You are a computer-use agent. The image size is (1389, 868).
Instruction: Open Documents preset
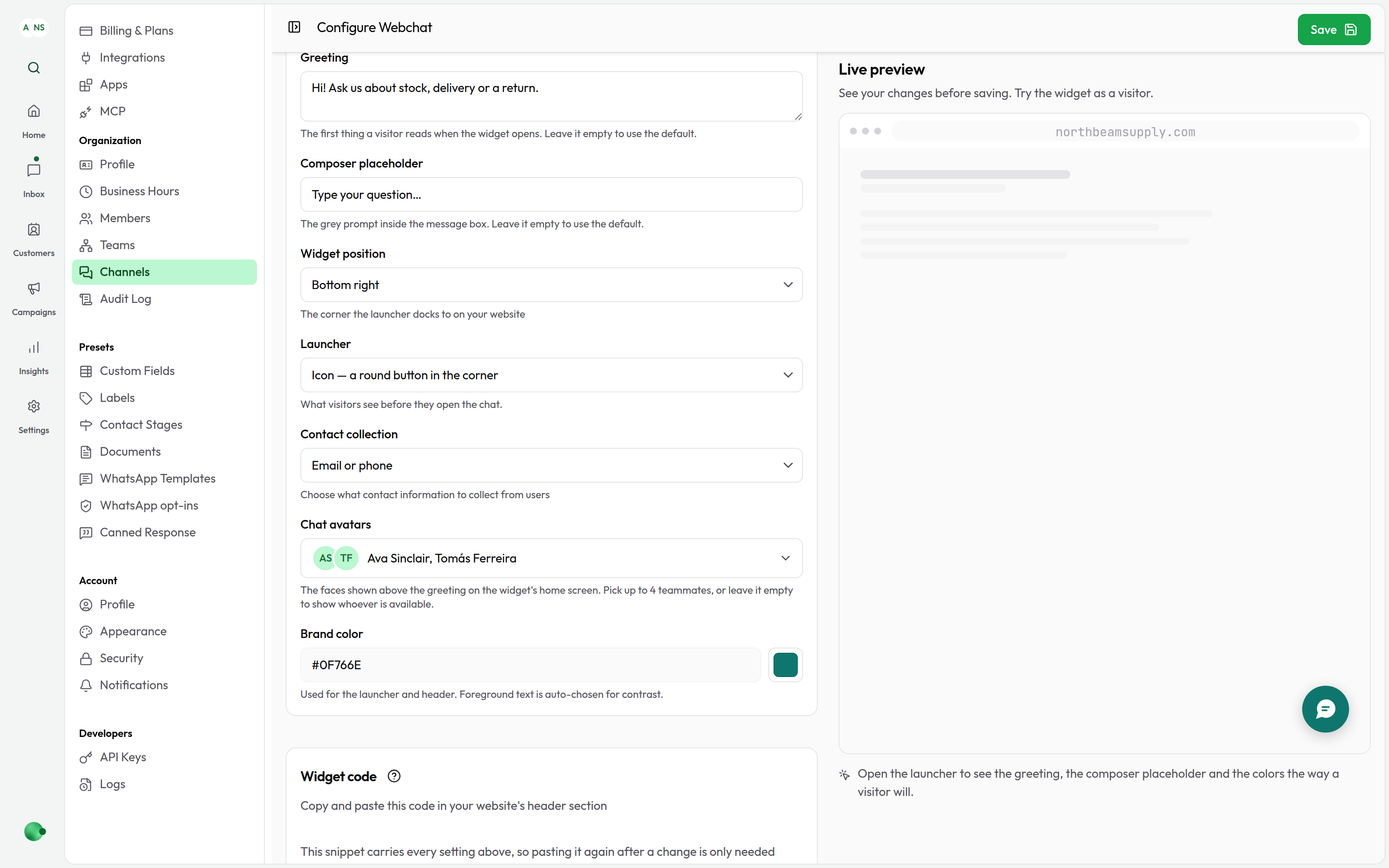point(164,452)
